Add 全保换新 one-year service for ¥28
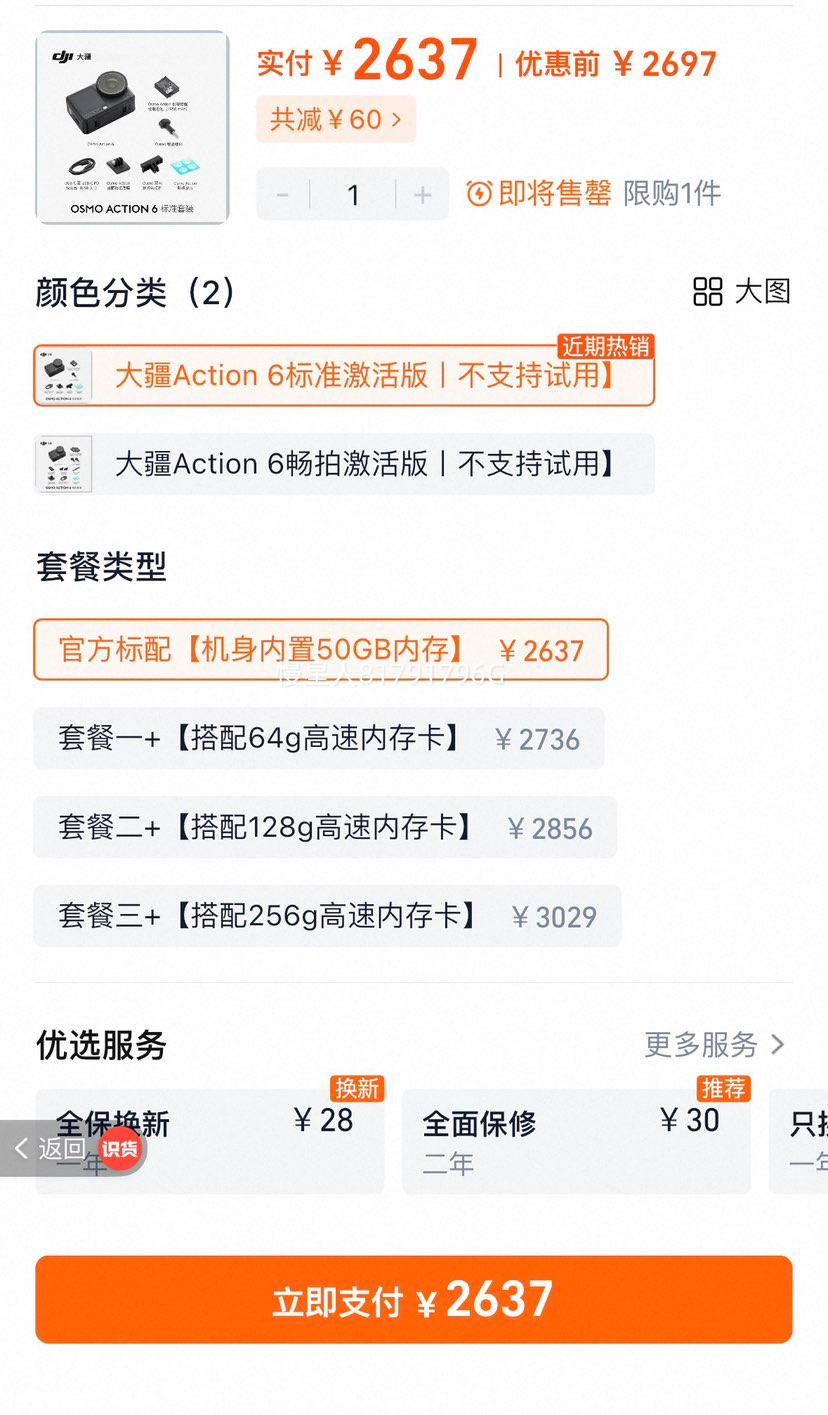Viewport: 828px width, 1415px height. coord(210,1142)
